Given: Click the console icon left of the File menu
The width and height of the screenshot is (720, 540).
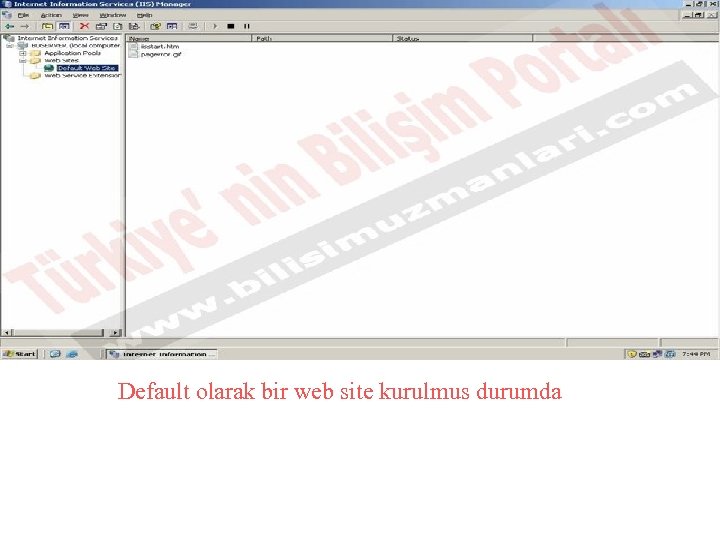Looking at the screenshot, I should click(6, 15).
